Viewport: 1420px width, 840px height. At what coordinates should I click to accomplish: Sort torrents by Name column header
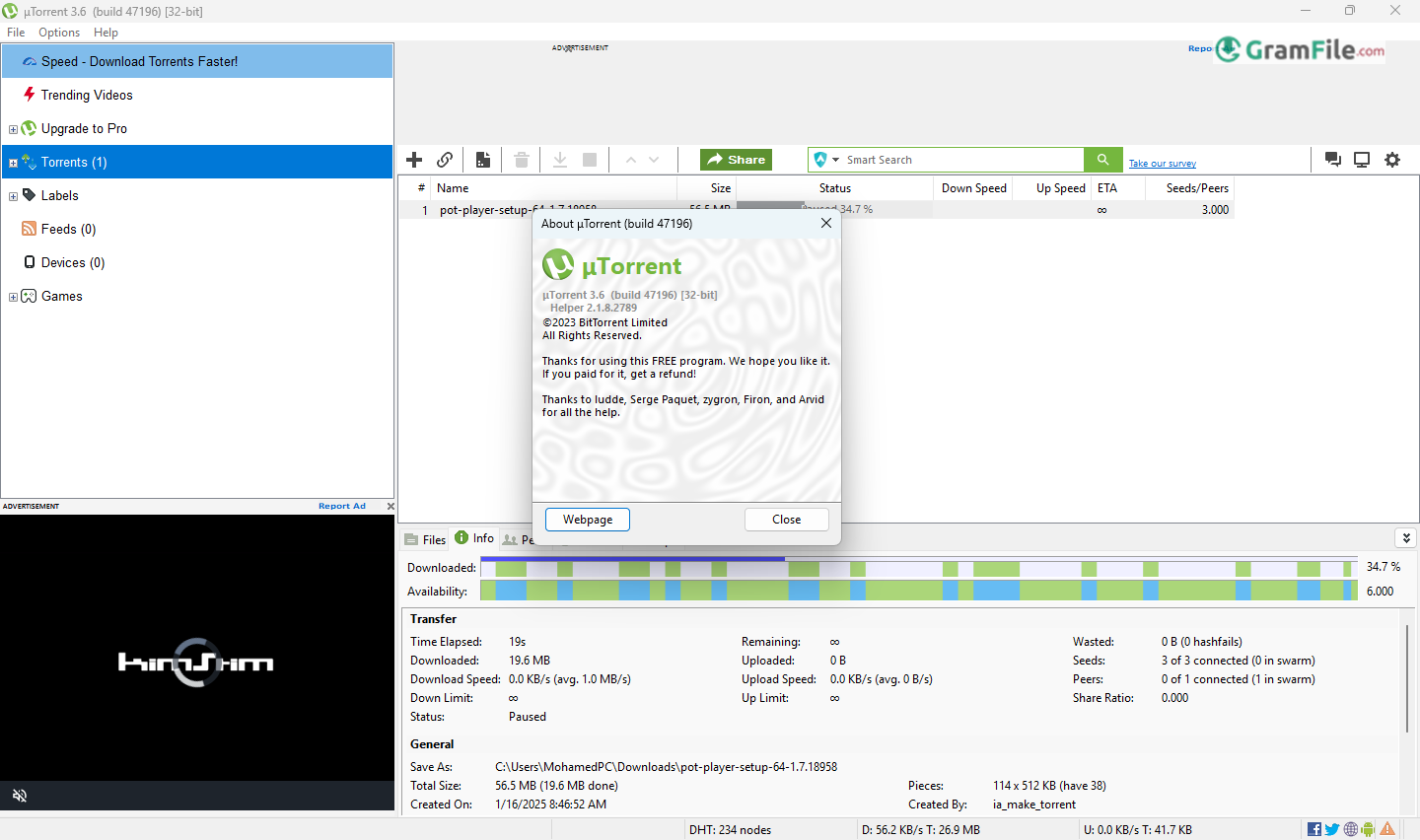coord(554,187)
